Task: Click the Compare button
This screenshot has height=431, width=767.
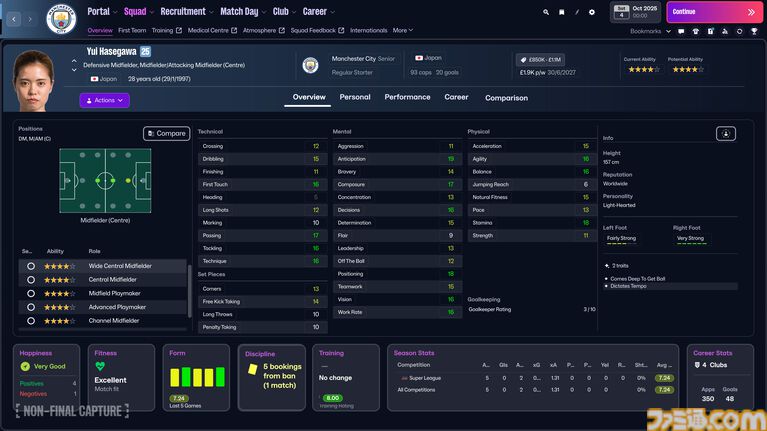Action: (x=166, y=133)
